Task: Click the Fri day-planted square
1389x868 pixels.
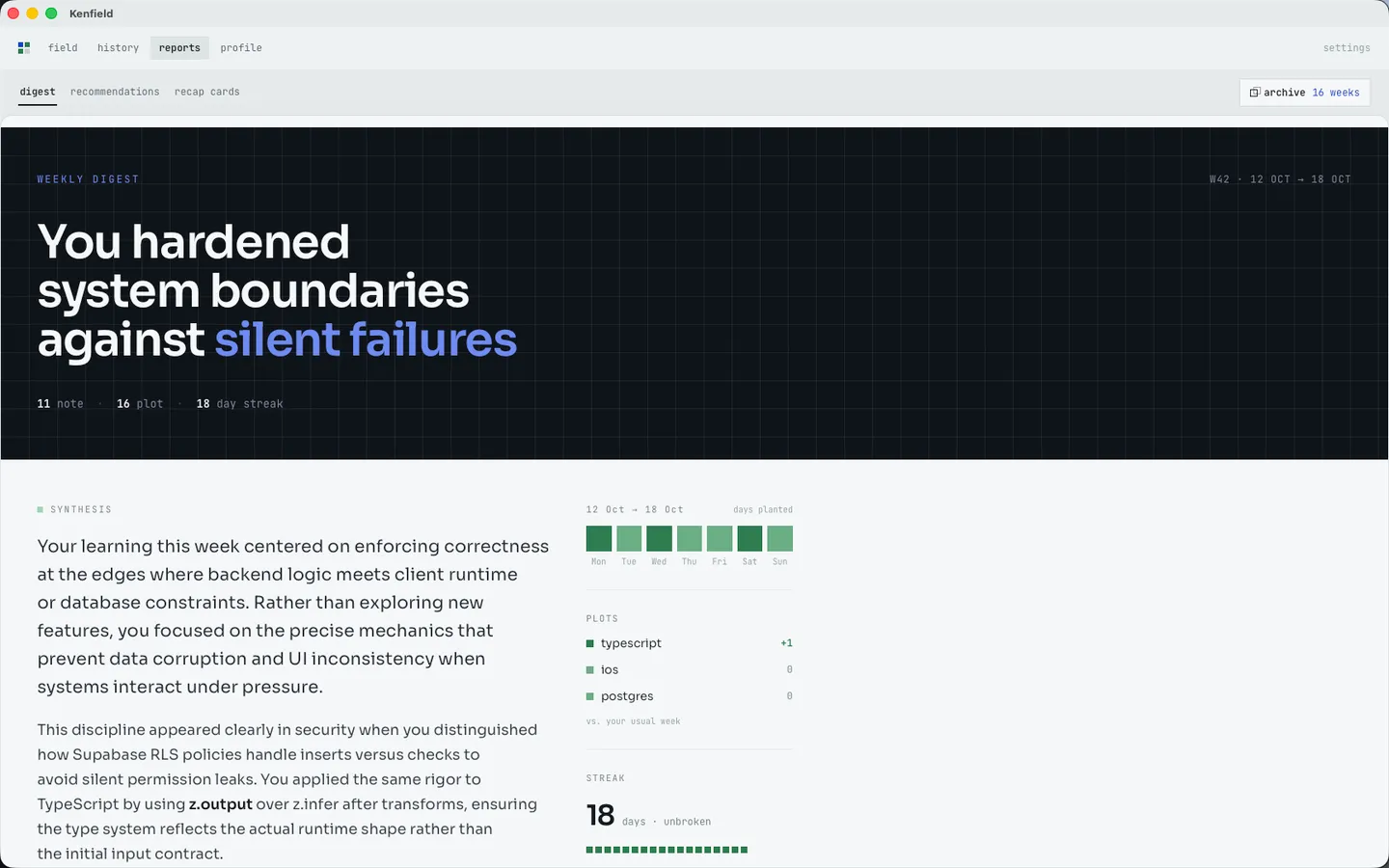Action: [x=720, y=538]
